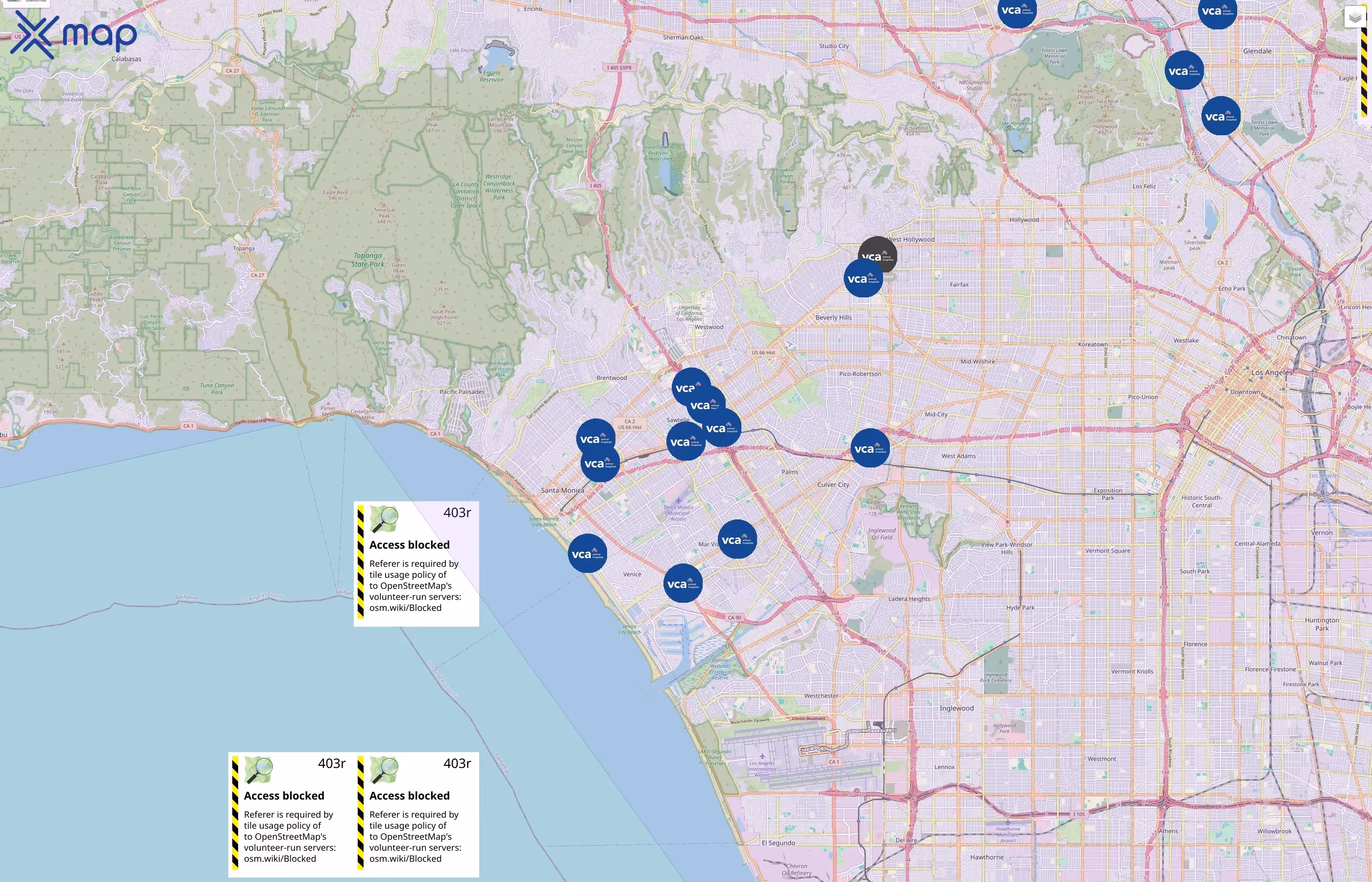Select the blue VCA marker below West Hollywood
1372x882 pixels.
point(863,278)
